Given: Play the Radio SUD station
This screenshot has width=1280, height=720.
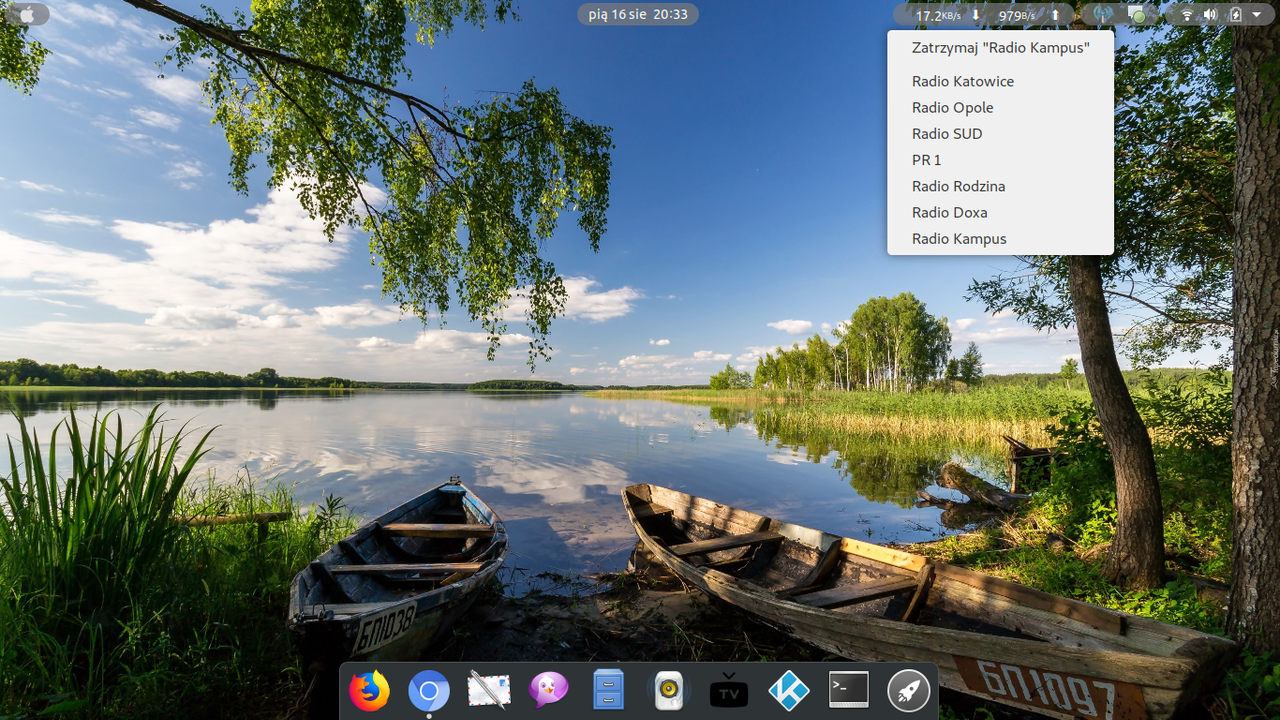Looking at the screenshot, I should click(x=1000, y=133).
